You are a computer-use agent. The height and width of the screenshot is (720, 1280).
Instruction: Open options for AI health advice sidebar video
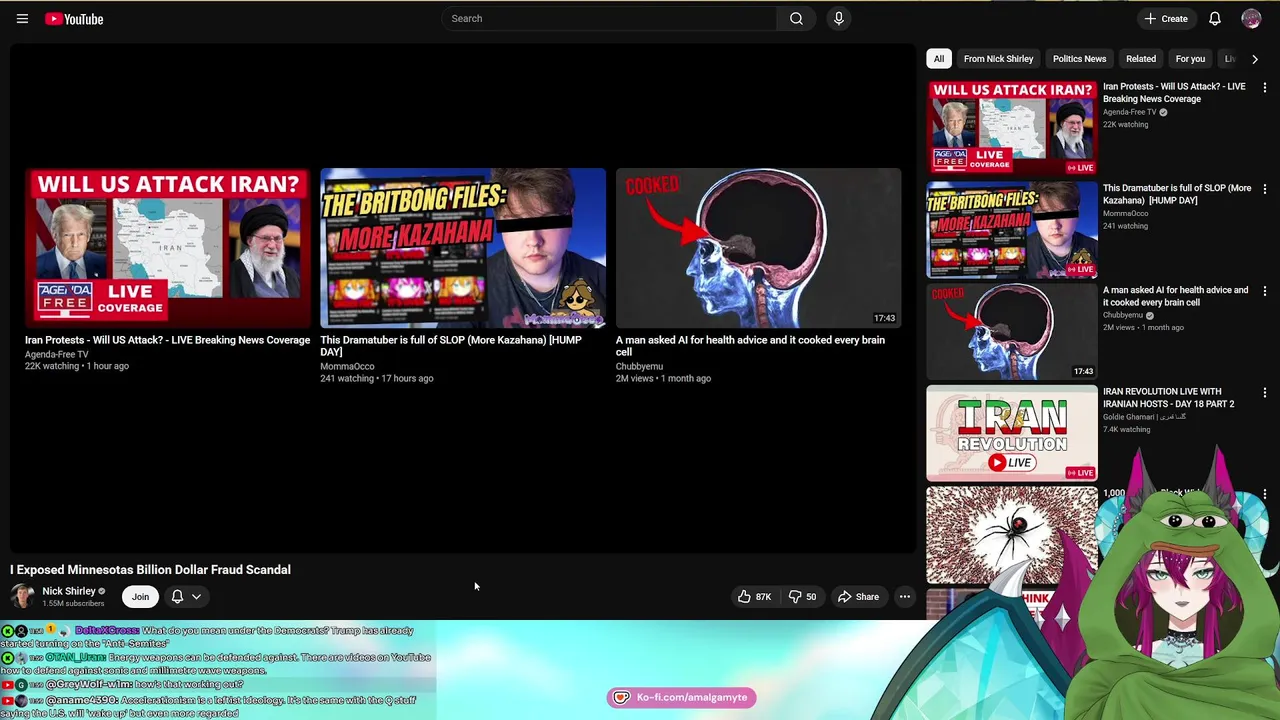tap(1265, 291)
